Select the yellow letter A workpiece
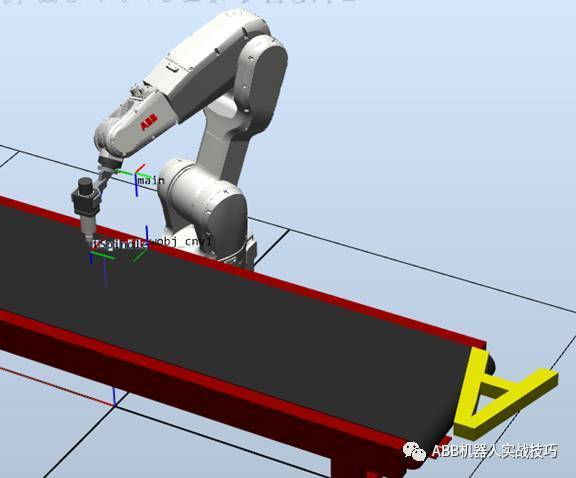 [507, 396]
